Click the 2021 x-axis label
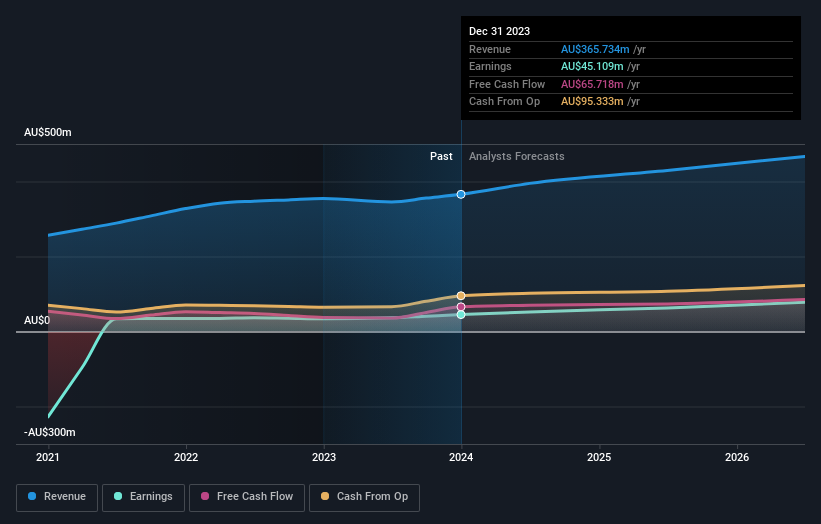 (x=48, y=458)
